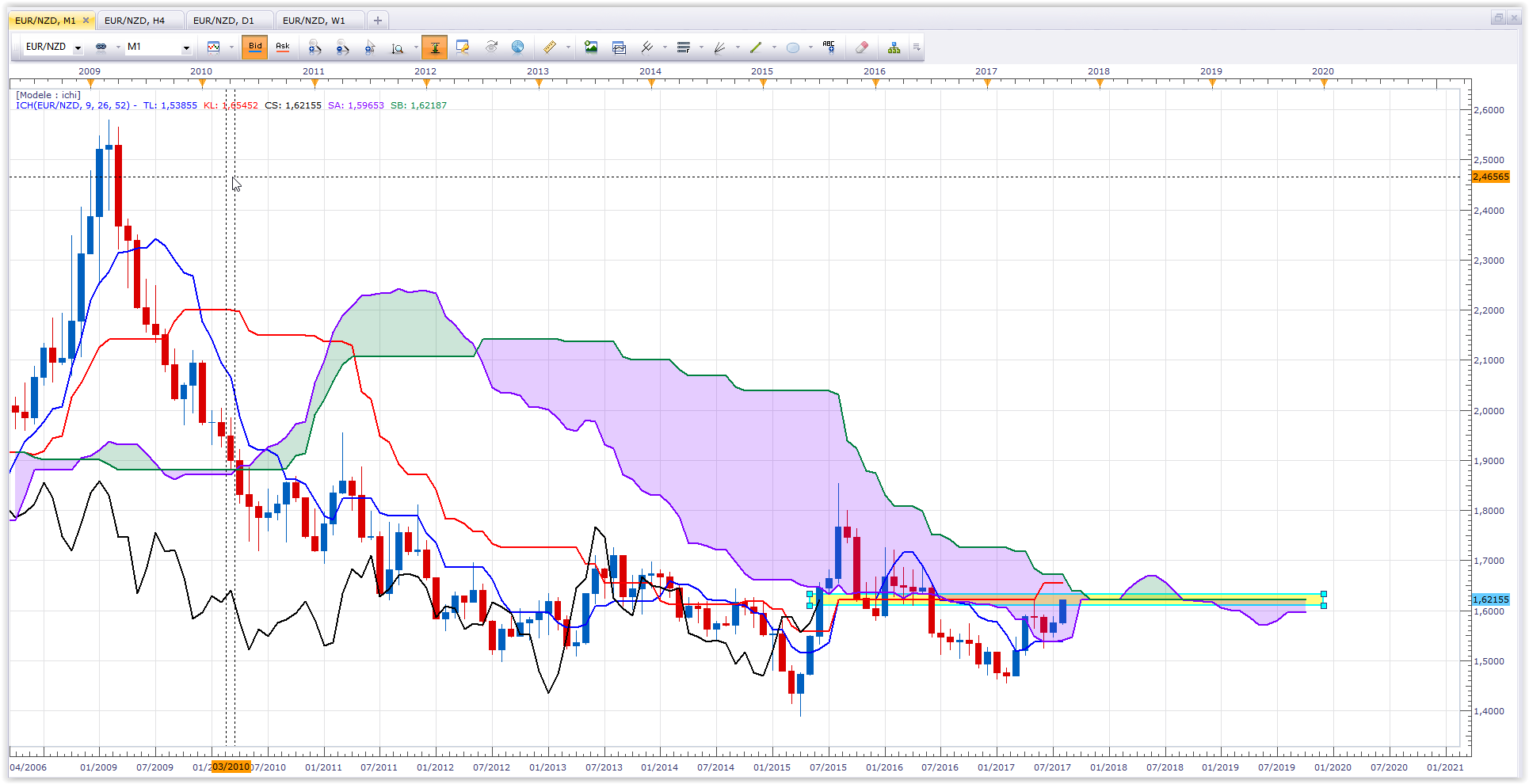Screen dimensions: 1529x784
Task: Switch to the EUR/NZD, H4 tab
Action: pyautogui.click(x=140, y=21)
